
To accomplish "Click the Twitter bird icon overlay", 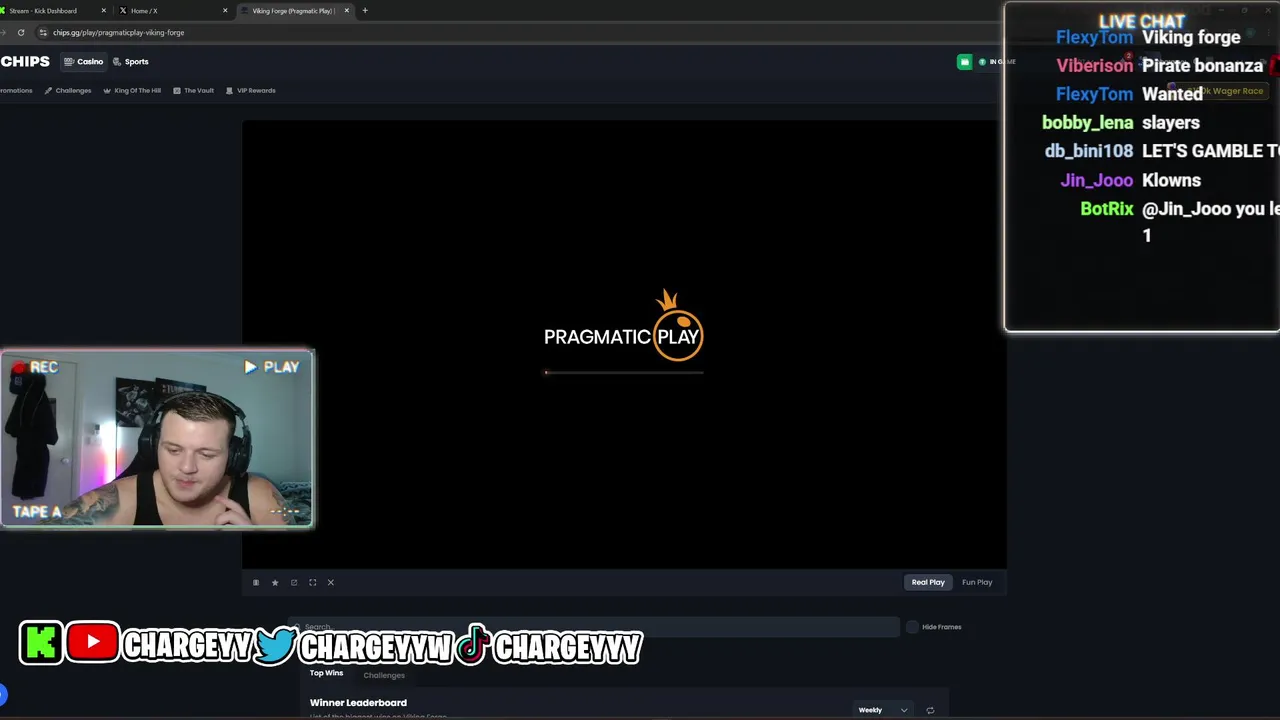I will click(275, 645).
